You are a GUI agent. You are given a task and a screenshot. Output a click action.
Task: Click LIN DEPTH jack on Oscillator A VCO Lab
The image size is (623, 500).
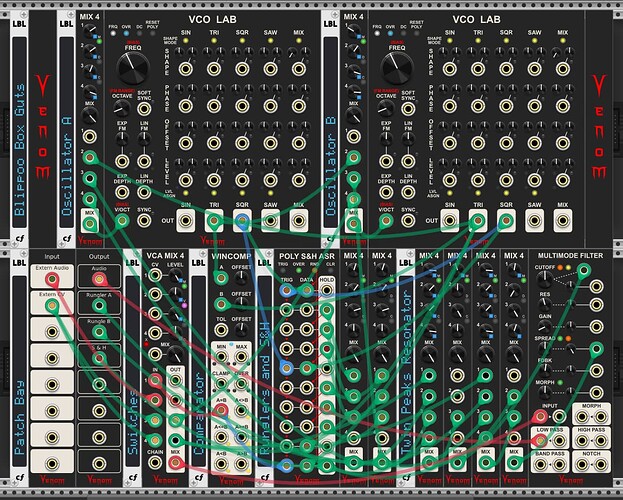pos(144,192)
